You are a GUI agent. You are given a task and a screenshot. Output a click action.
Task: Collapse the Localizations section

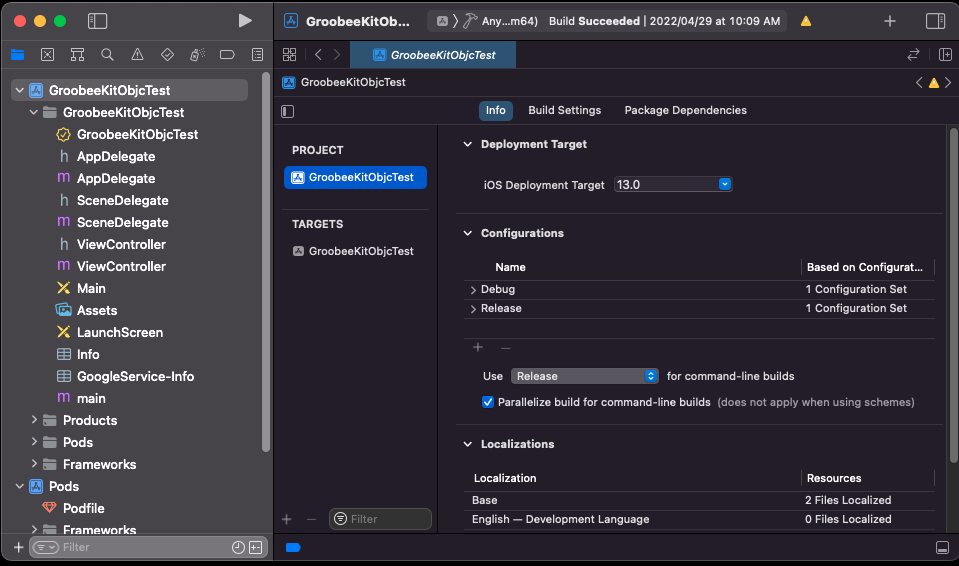coord(468,444)
